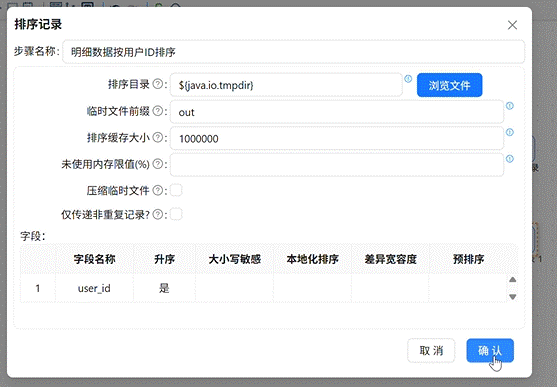This screenshot has width=557, height=387.
Task: Click help icon next to 压缩临时文件
Action: pos(157,190)
